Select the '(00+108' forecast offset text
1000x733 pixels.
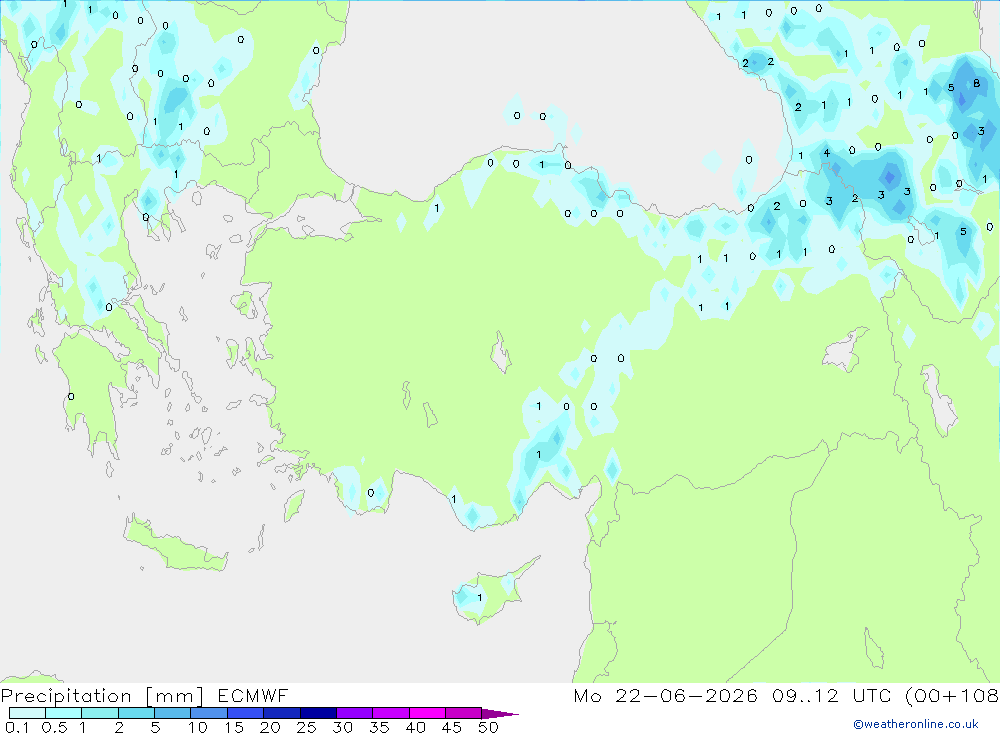click(952, 695)
